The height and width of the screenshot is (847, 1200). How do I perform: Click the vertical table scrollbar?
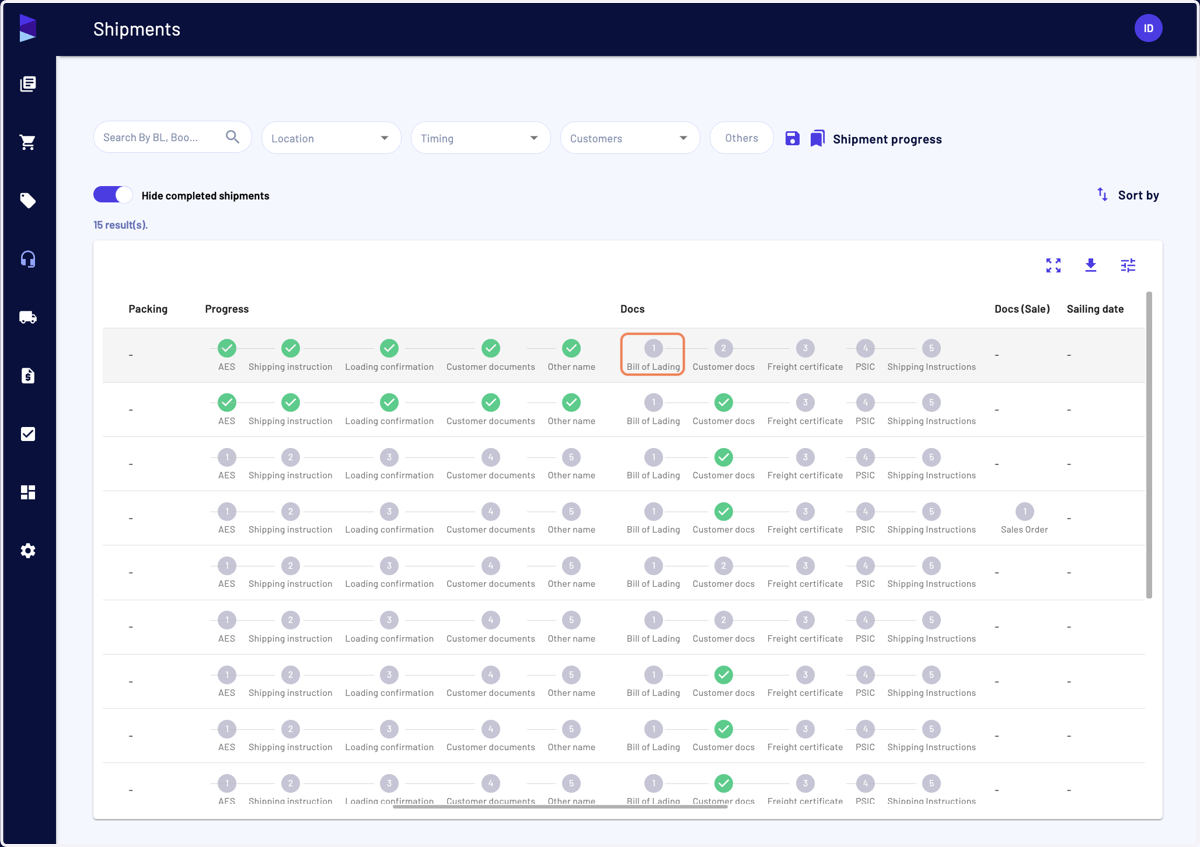(1148, 445)
